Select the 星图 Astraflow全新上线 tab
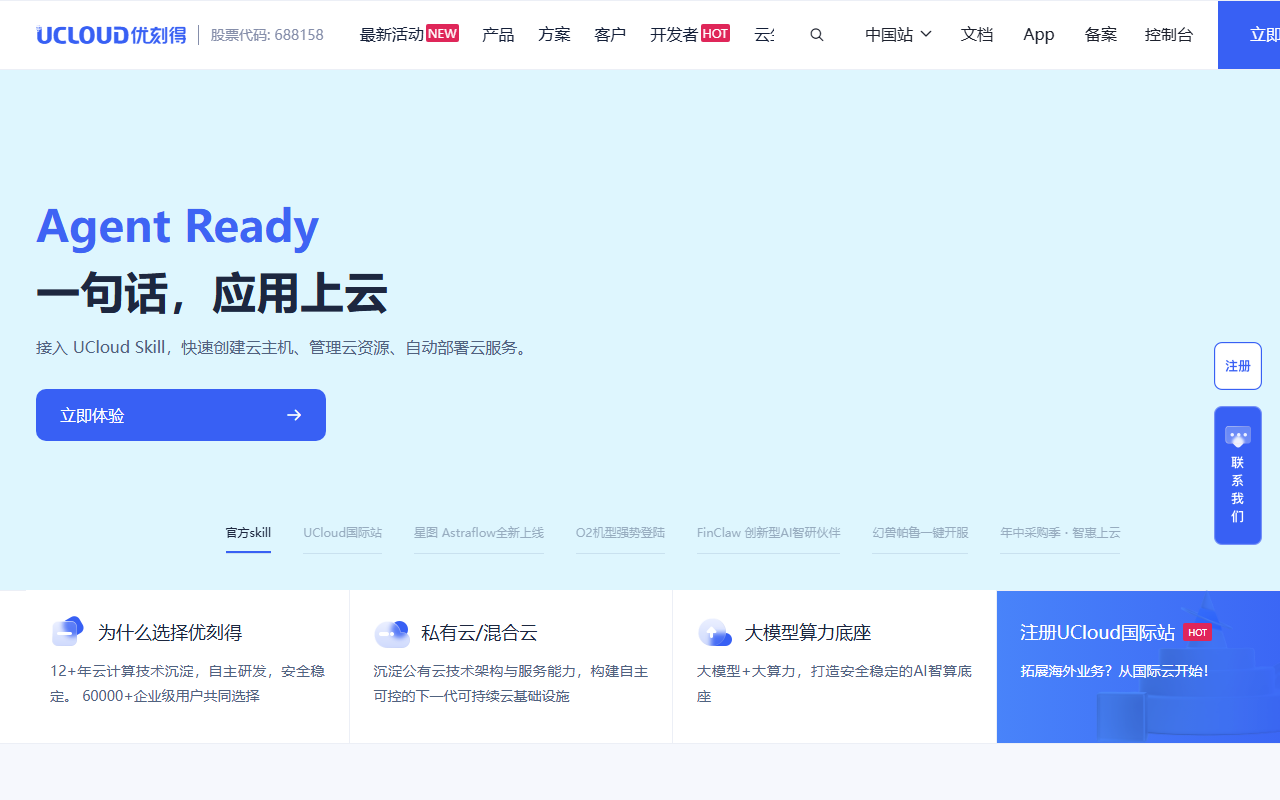 click(x=479, y=533)
